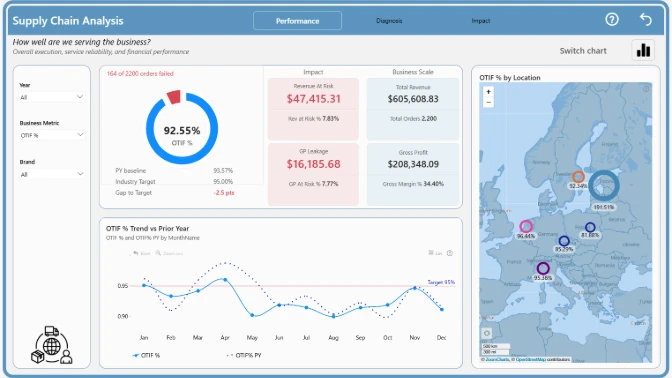This screenshot has height=378, width=672.
Task: Click the Revenue At Risk $47,415.31 card
Action: tap(313, 109)
